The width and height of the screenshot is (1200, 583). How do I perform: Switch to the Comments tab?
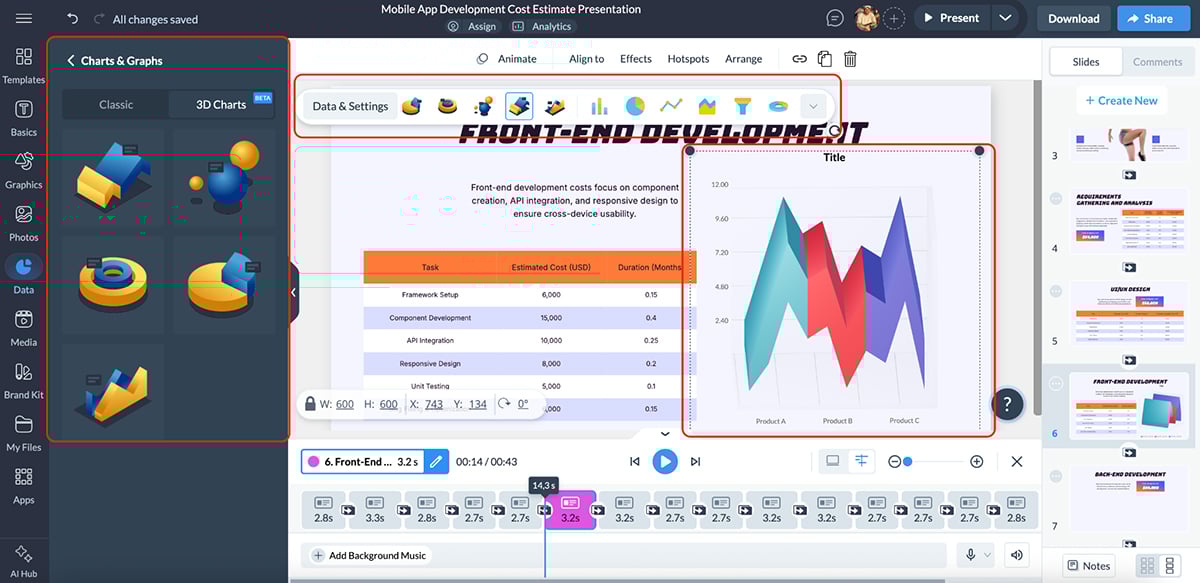[x=1157, y=61]
